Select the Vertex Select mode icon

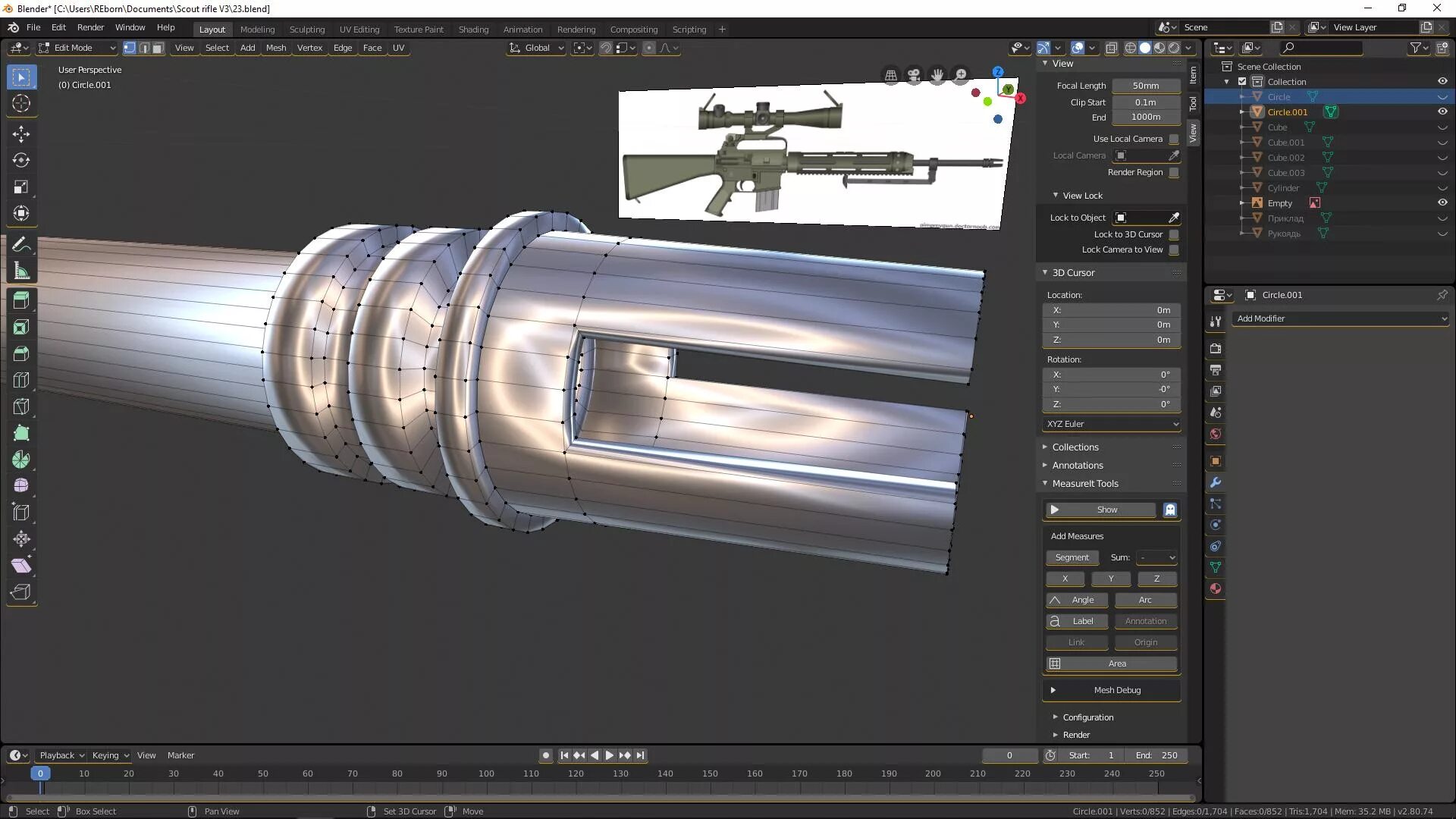(x=129, y=47)
